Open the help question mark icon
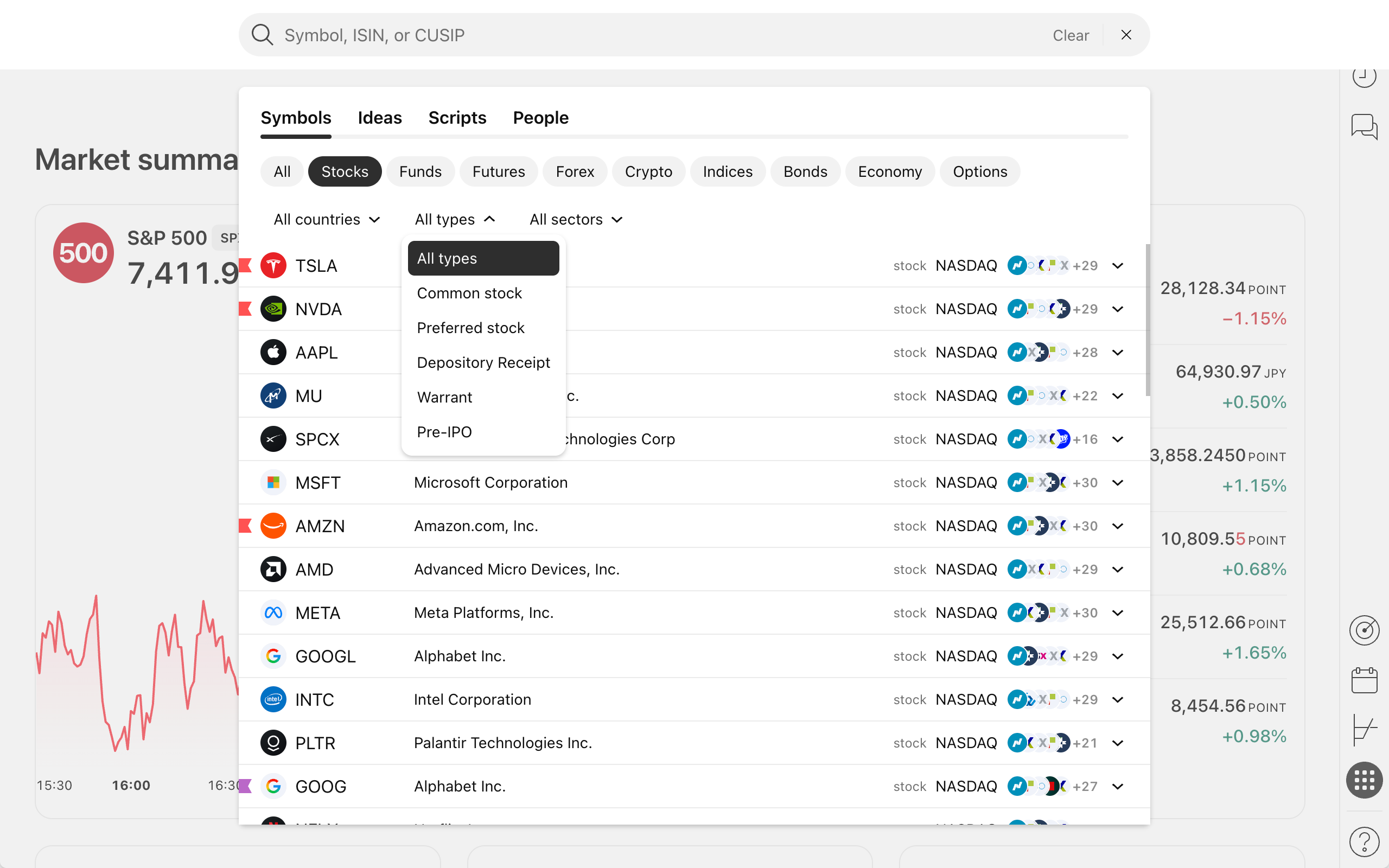 click(x=1363, y=841)
